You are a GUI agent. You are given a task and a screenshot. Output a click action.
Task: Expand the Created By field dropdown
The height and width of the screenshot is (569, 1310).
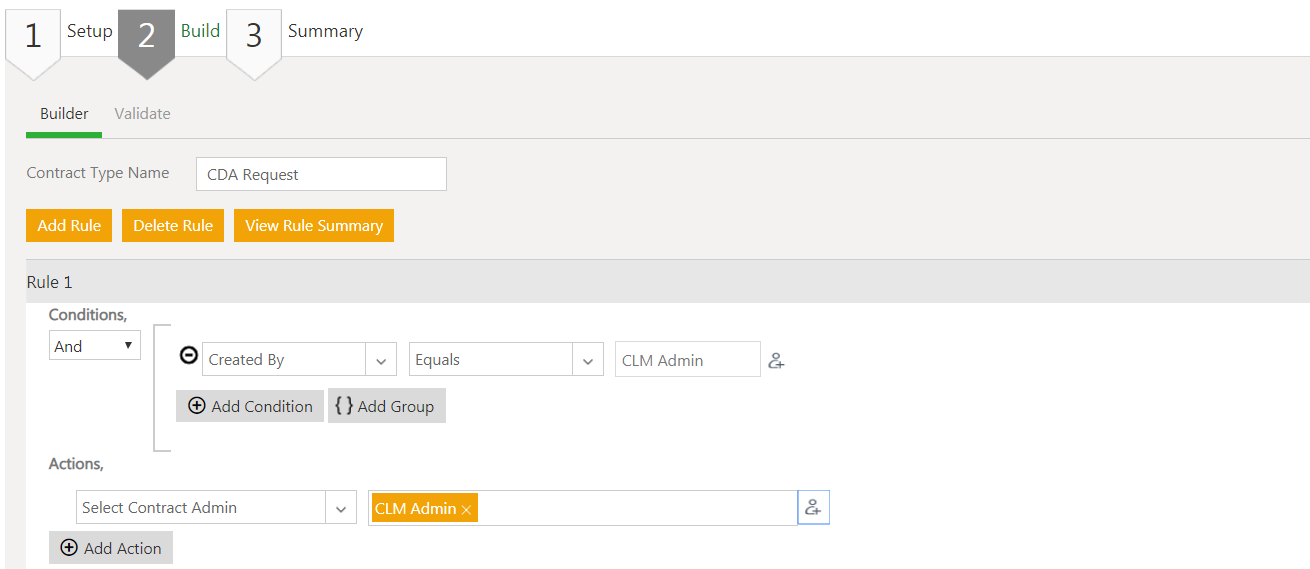pos(381,360)
